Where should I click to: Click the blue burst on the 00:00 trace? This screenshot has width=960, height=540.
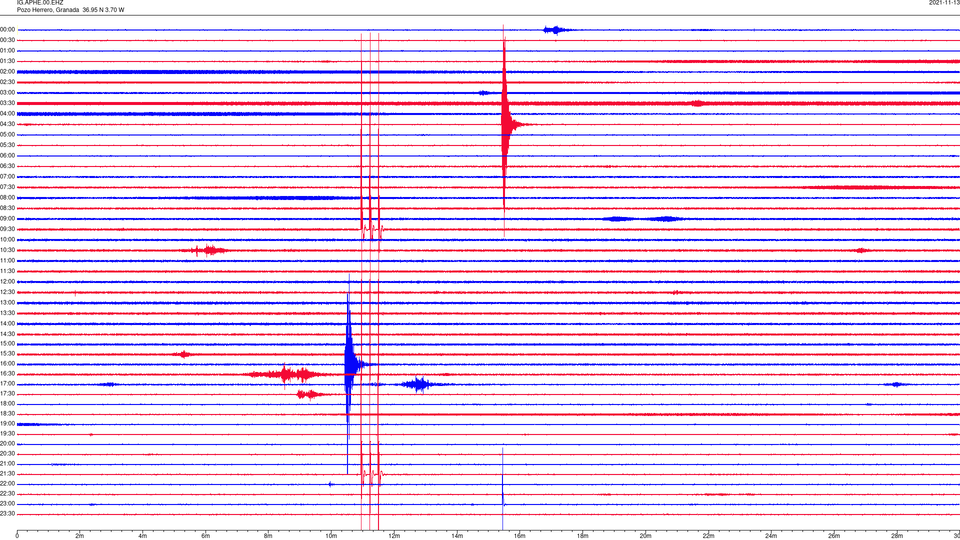pyautogui.click(x=556, y=29)
